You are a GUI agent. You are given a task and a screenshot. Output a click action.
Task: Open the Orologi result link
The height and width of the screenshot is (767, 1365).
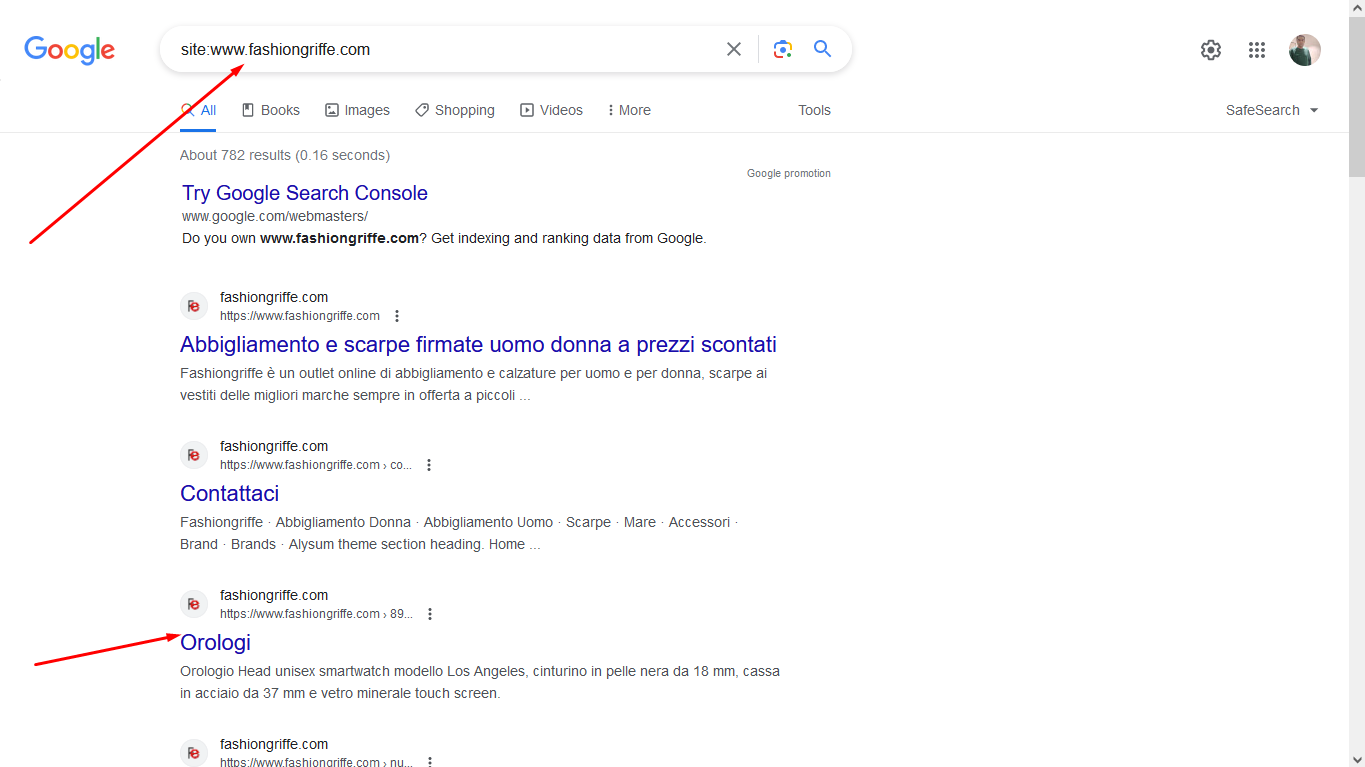(215, 642)
